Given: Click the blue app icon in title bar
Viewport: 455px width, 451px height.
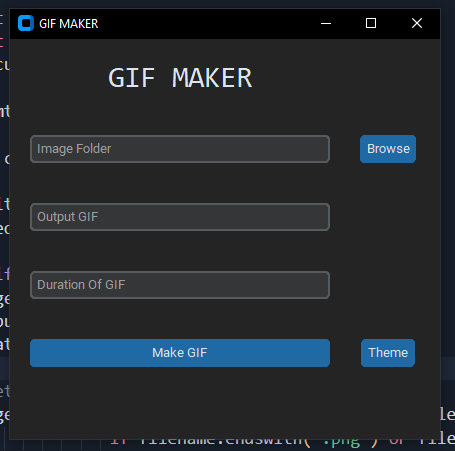Looking at the screenshot, I should 26,23.
